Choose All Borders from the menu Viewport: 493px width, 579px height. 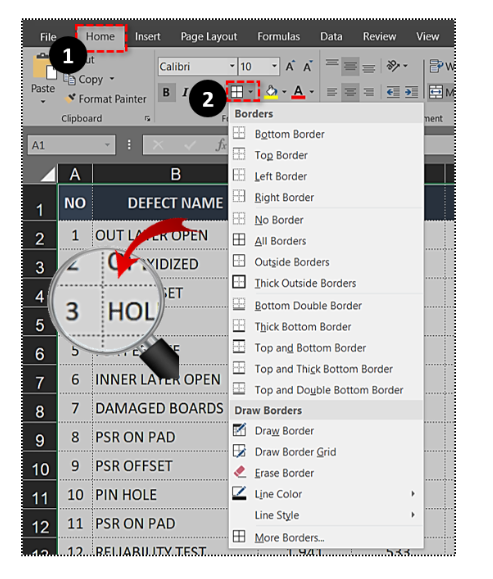(x=280, y=241)
